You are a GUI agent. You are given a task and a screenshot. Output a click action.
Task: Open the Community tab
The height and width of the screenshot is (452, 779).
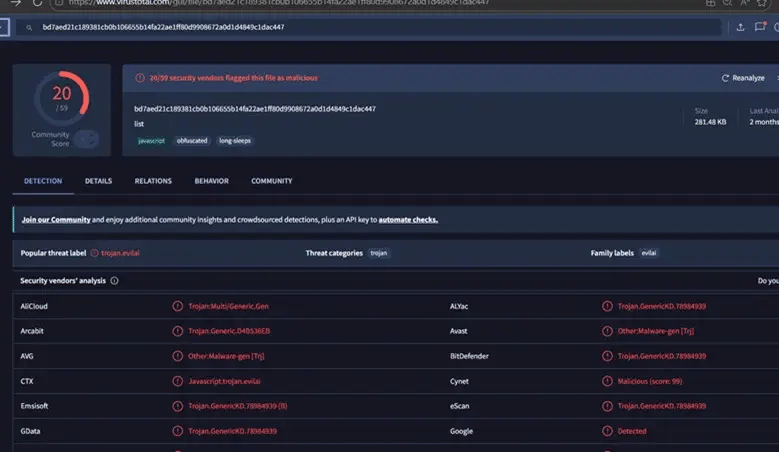coord(272,181)
